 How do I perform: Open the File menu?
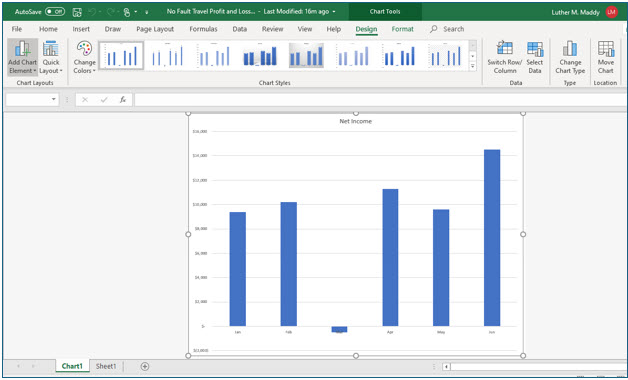(x=17, y=29)
